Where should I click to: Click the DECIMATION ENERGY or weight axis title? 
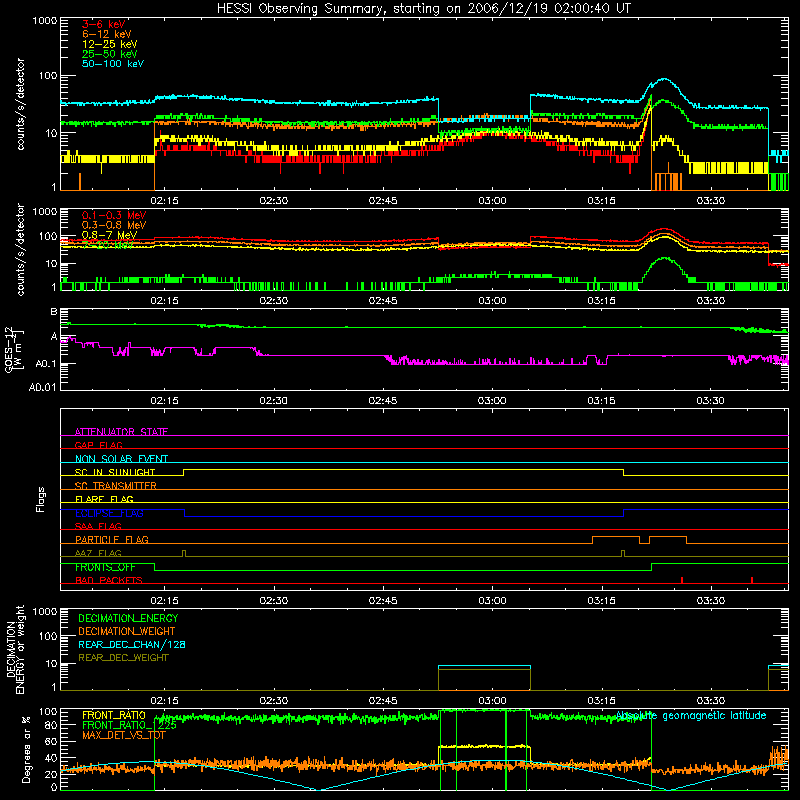click(x=15, y=649)
